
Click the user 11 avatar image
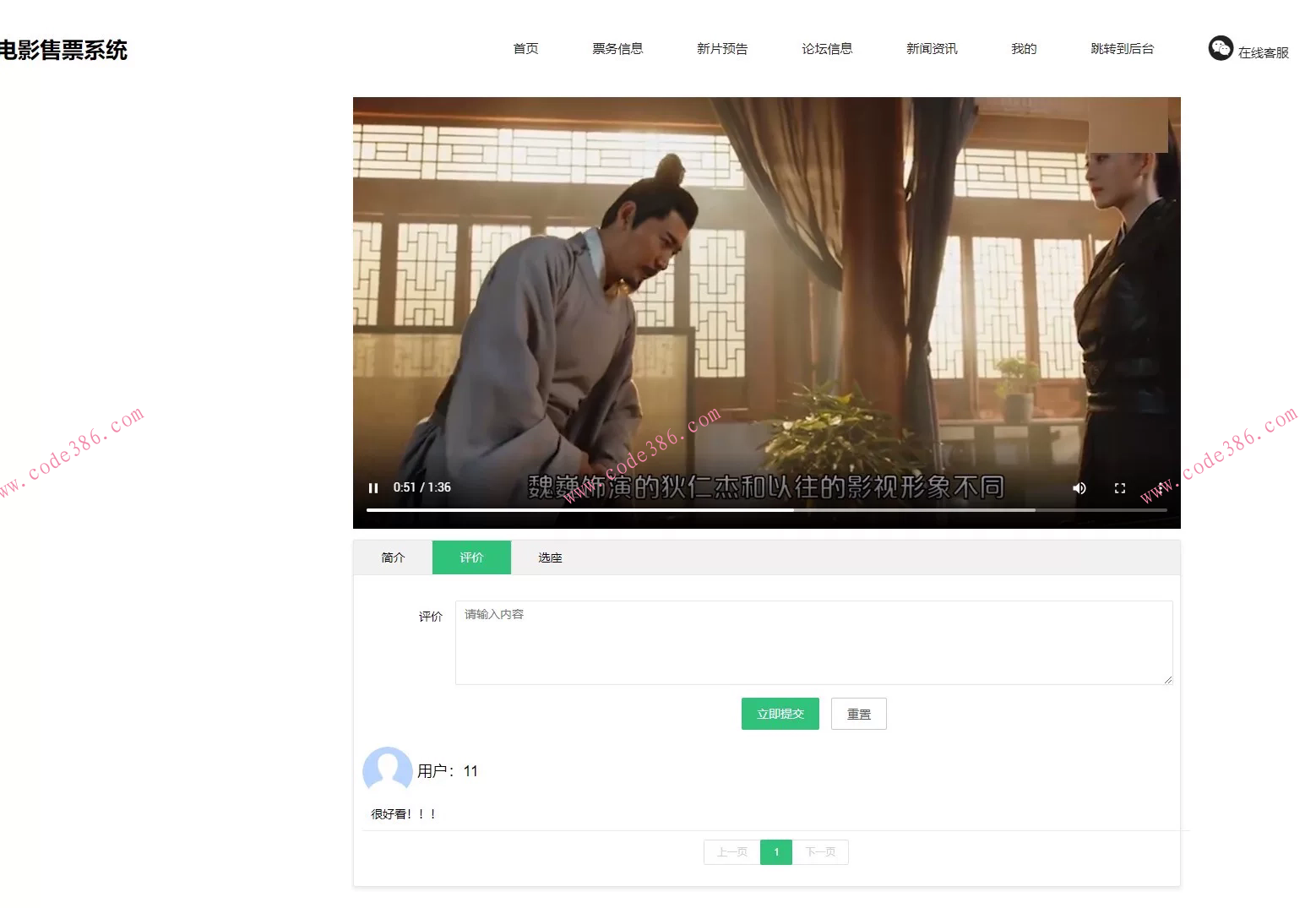387,770
